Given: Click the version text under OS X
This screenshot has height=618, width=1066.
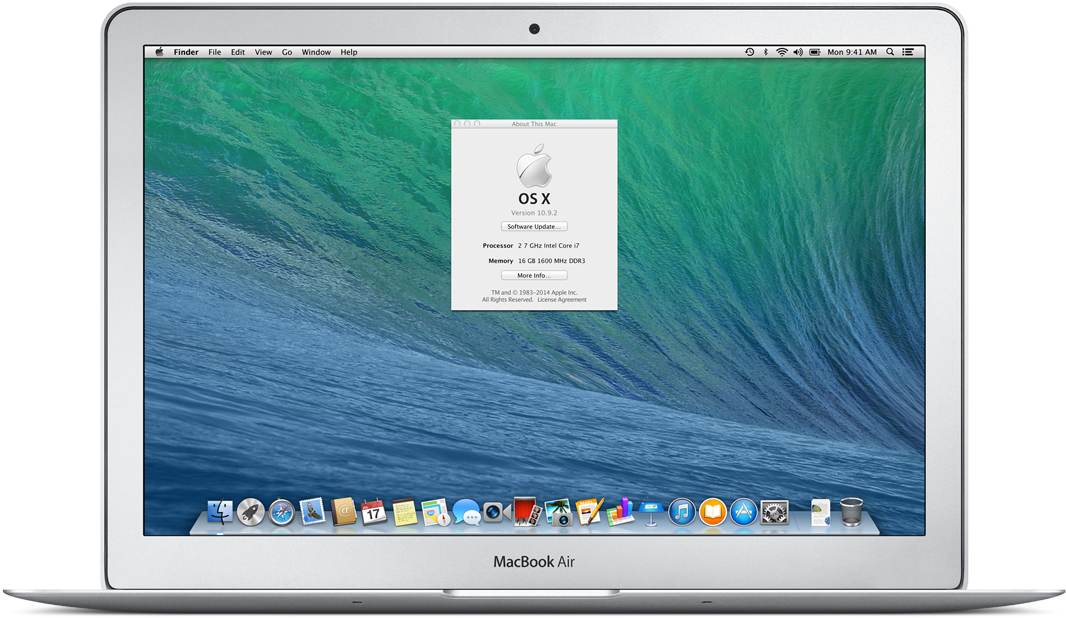Looking at the screenshot, I should pyautogui.click(x=534, y=213).
